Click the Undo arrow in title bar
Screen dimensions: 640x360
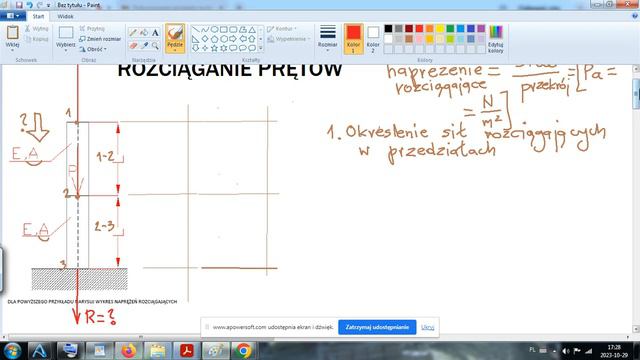click(29, 5)
